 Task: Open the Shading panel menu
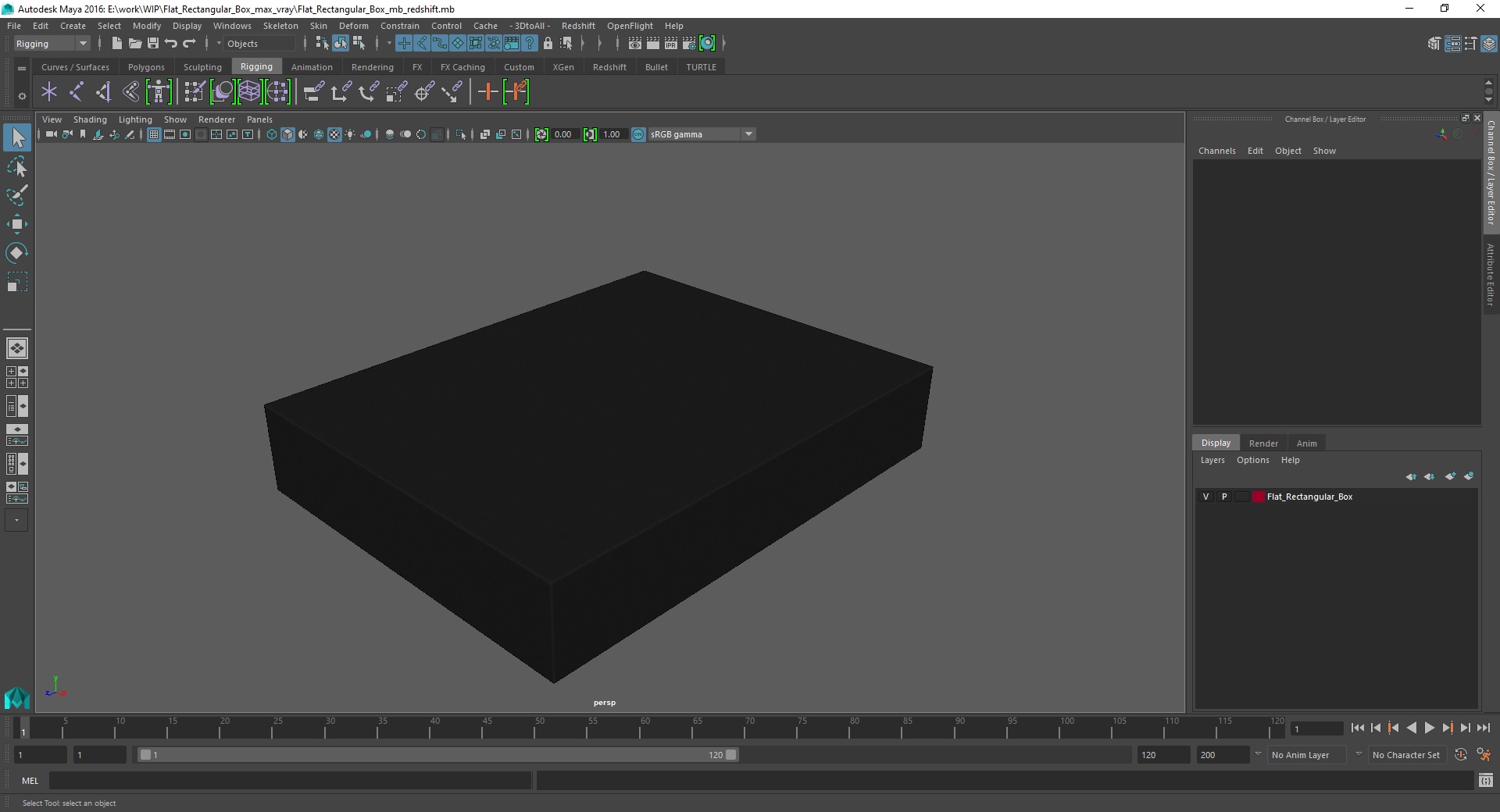coord(90,119)
